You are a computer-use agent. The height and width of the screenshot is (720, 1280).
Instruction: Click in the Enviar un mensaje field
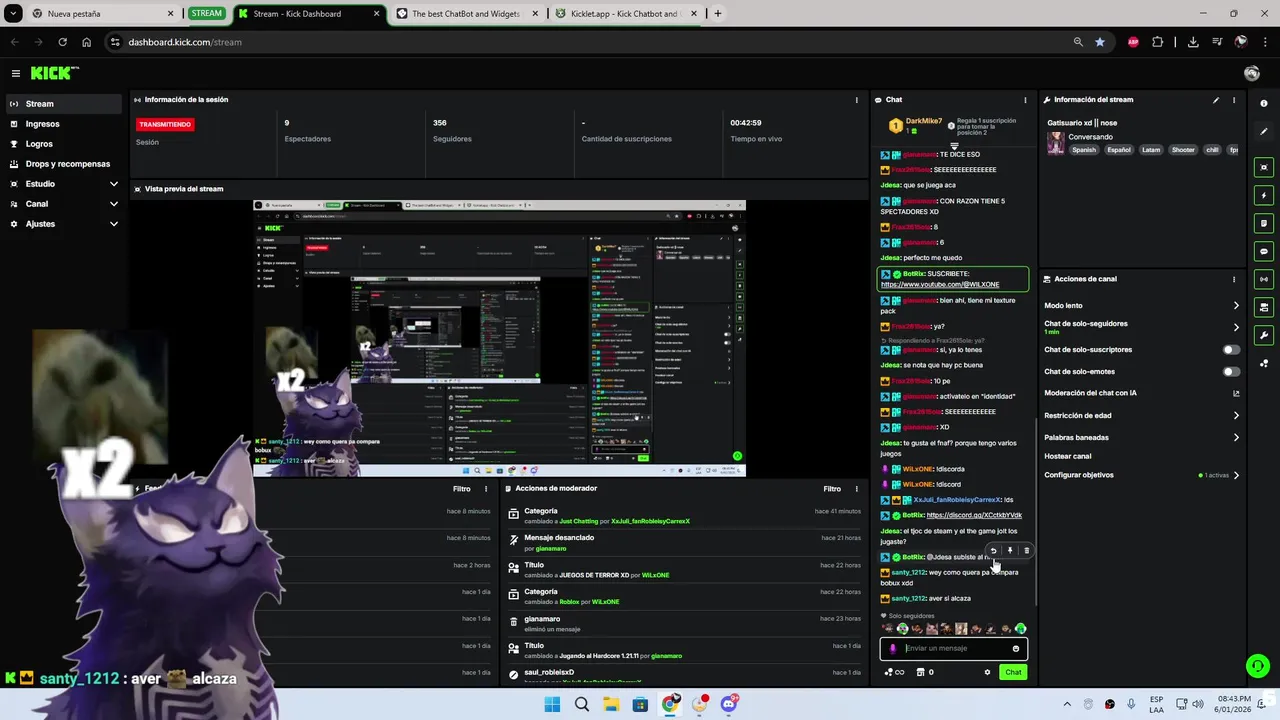[955, 649]
